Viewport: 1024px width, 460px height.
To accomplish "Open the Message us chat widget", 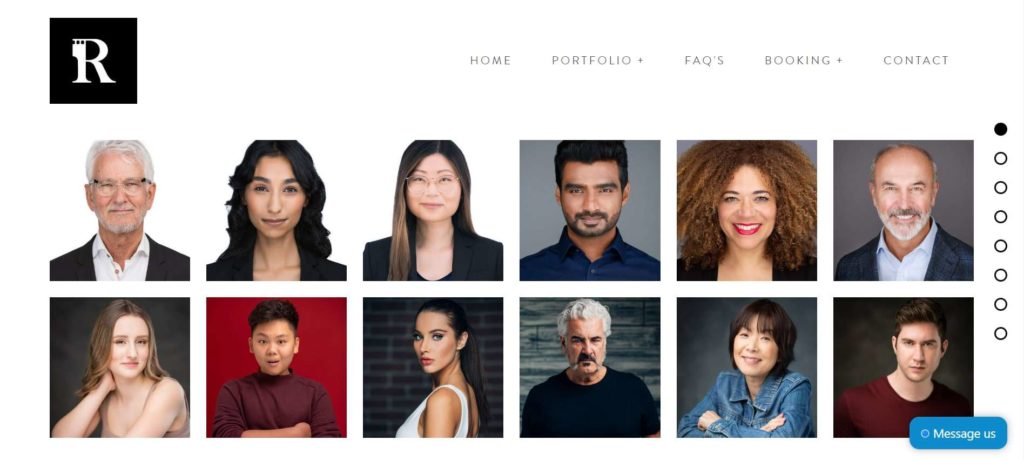I will 958,433.
